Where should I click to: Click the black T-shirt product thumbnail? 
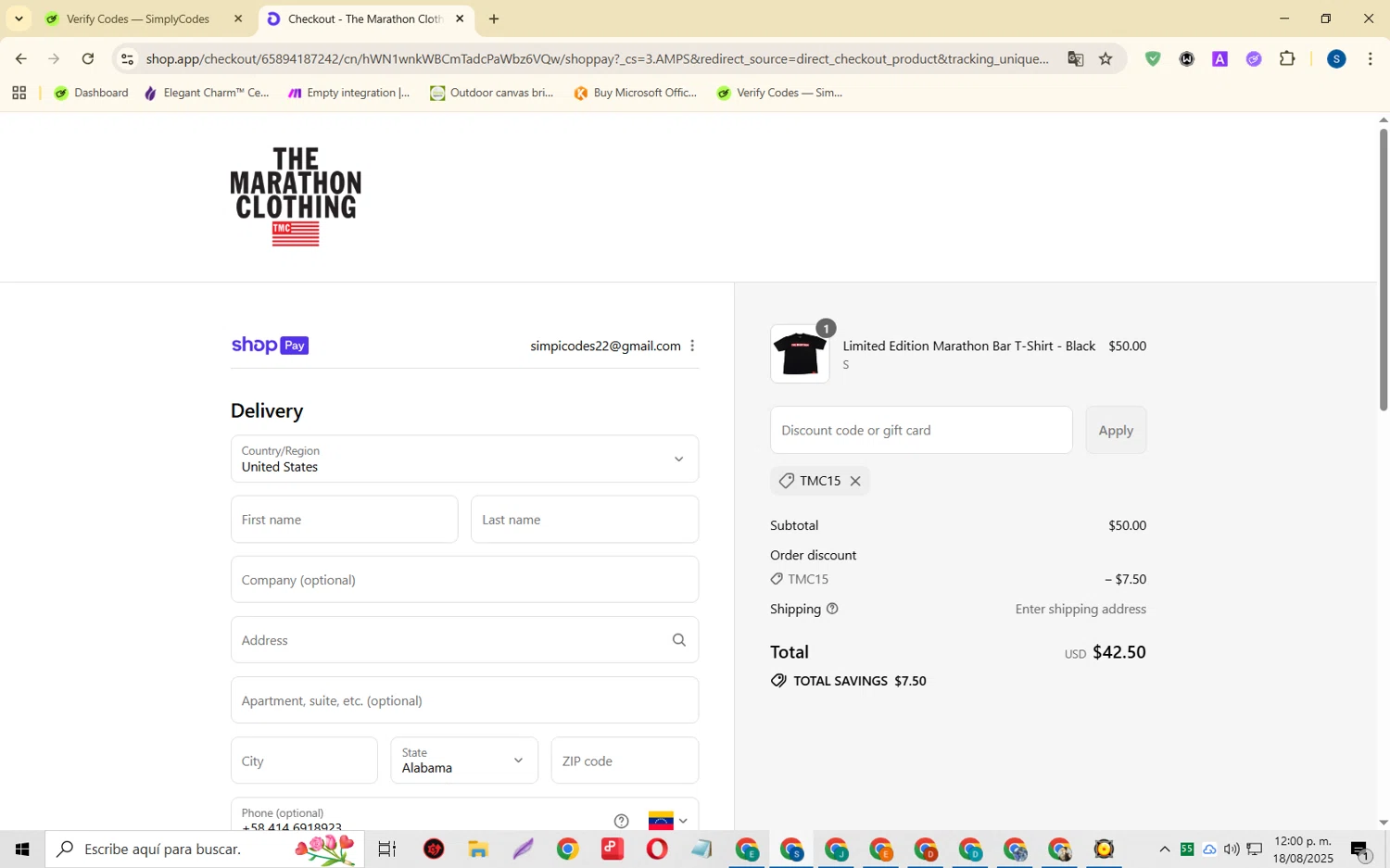(x=800, y=354)
